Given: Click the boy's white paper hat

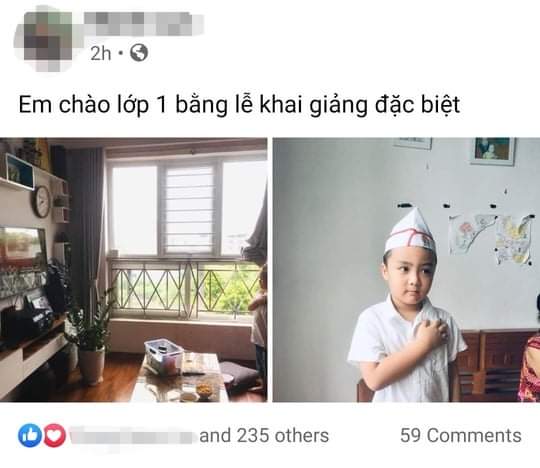Looking at the screenshot, I should 410,230.
